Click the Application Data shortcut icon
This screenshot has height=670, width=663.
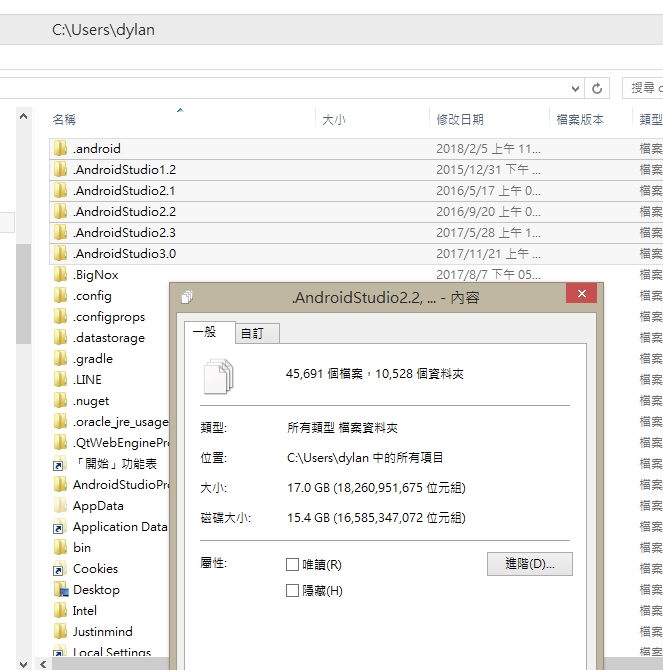tap(59, 526)
